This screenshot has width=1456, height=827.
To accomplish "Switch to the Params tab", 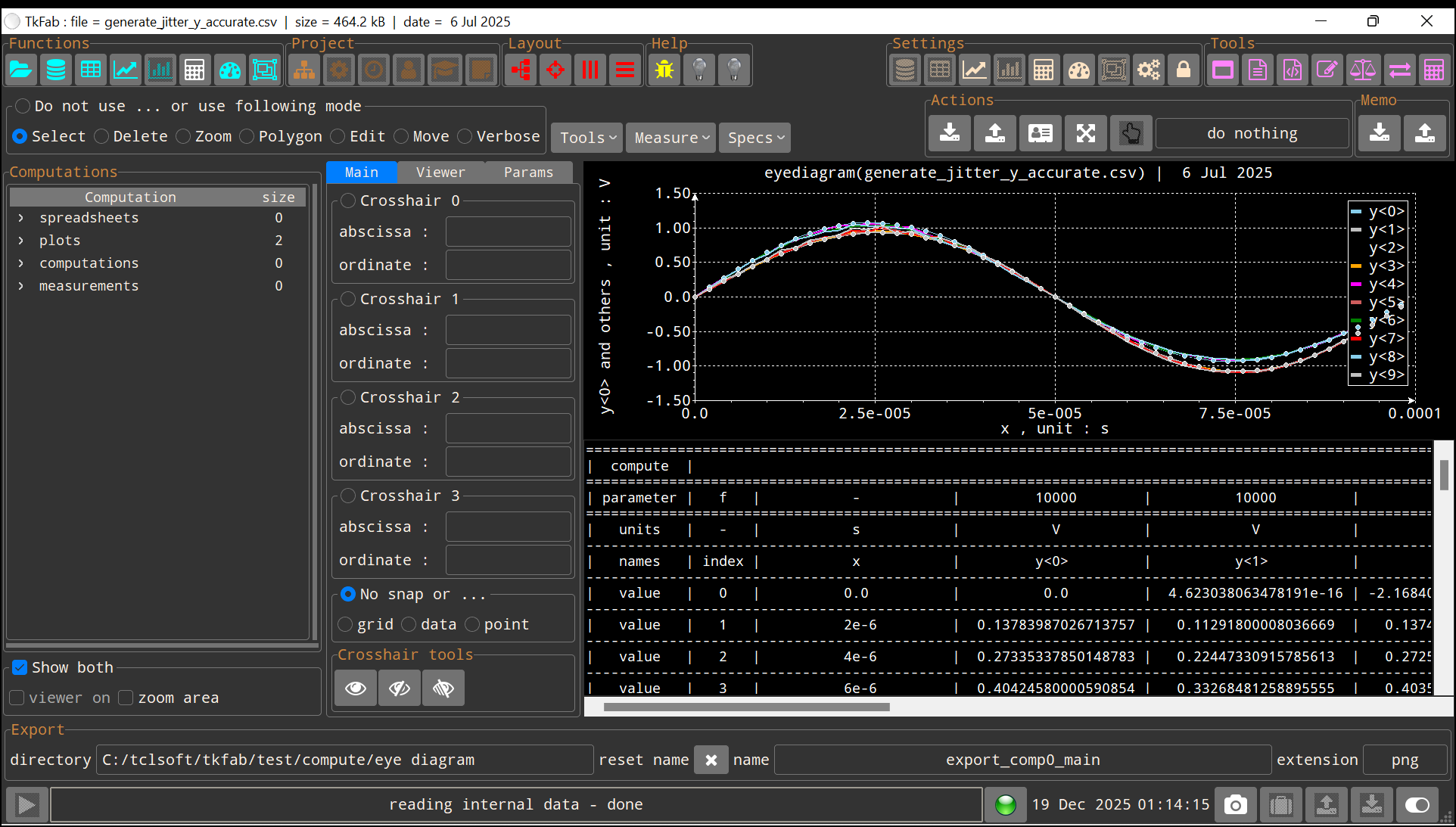I will [x=528, y=173].
